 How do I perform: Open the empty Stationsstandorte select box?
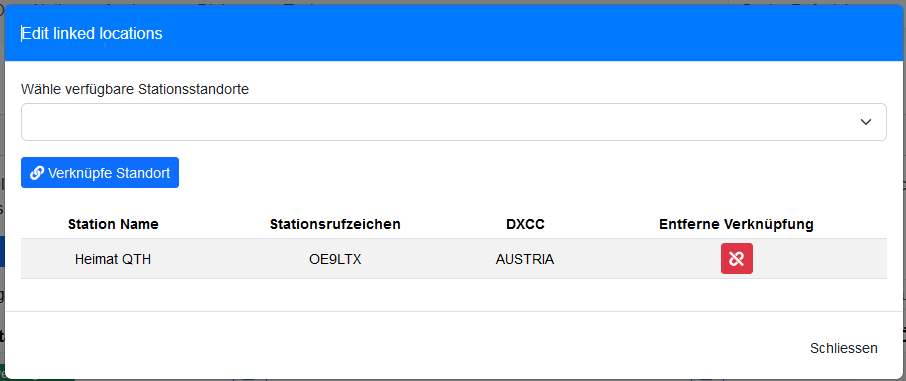pyautogui.click(x=454, y=122)
